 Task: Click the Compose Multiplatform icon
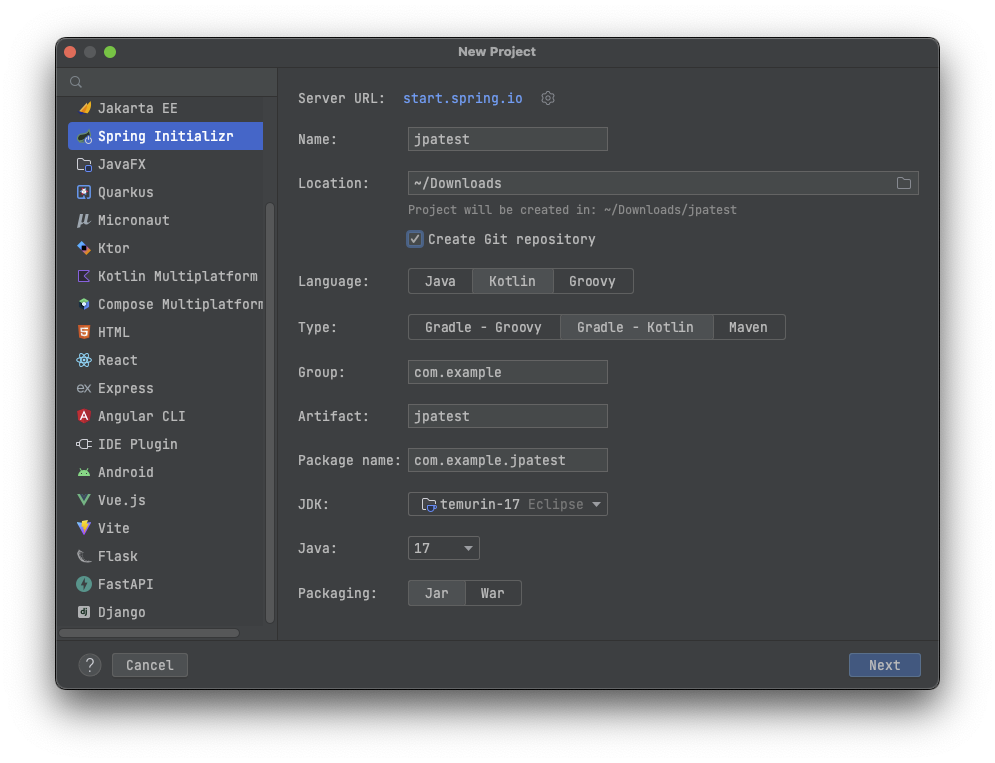click(x=84, y=304)
